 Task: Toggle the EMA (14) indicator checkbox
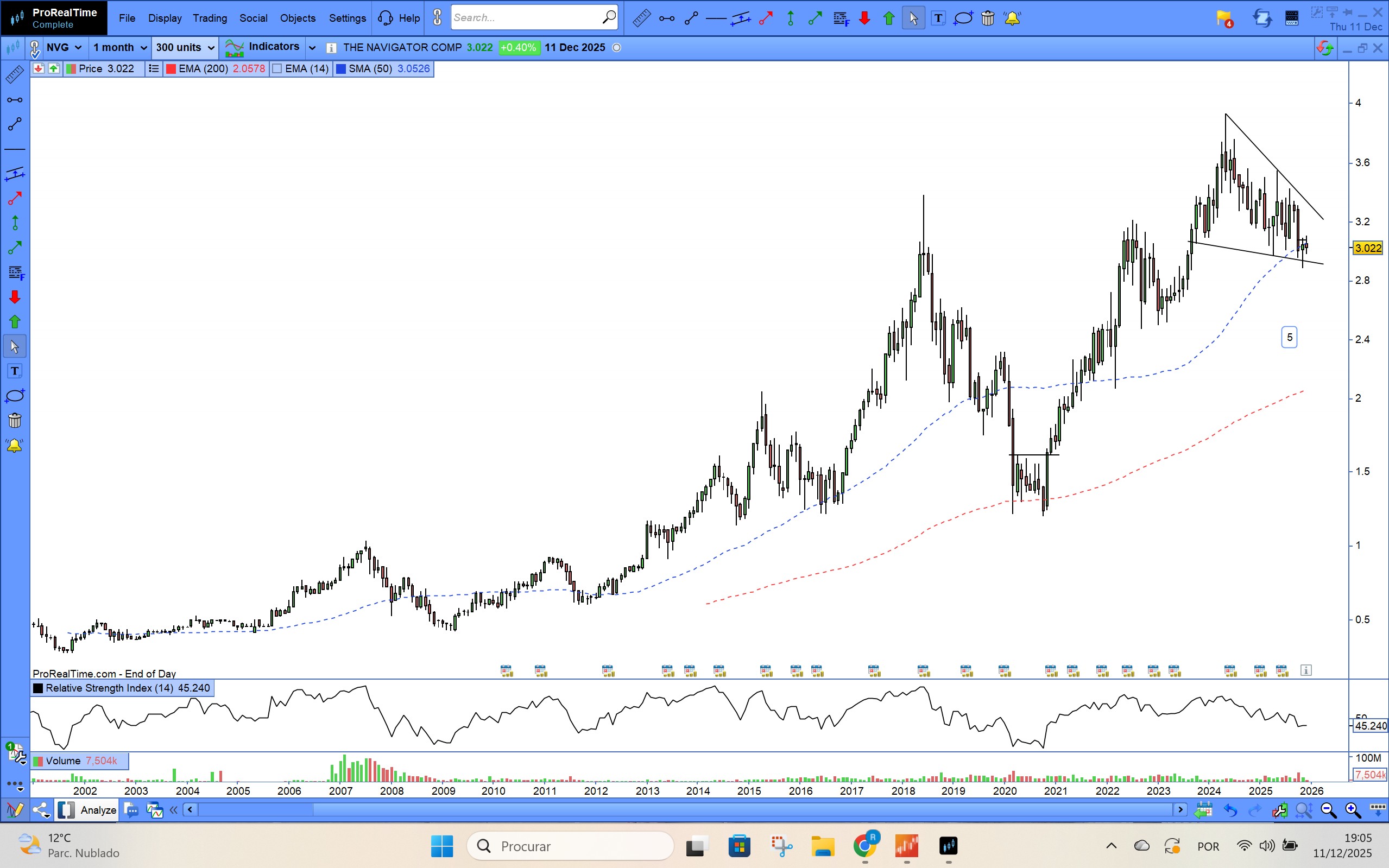(x=278, y=69)
